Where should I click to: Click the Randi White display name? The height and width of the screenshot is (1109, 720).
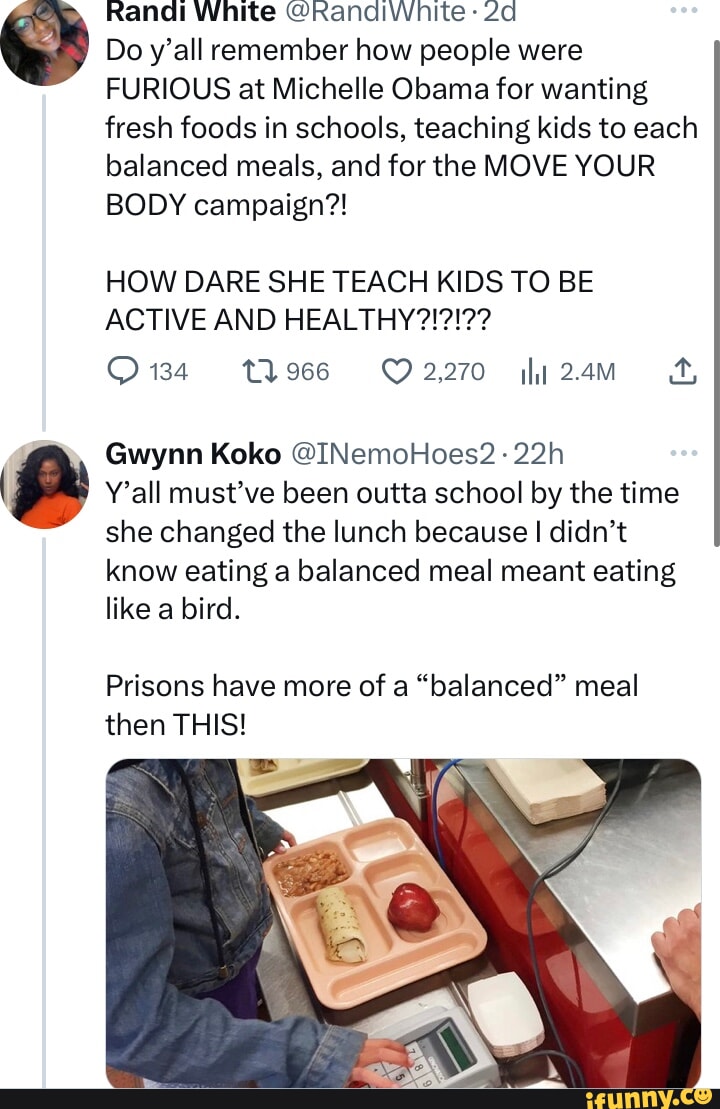pyautogui.click(x=190, y=12)
